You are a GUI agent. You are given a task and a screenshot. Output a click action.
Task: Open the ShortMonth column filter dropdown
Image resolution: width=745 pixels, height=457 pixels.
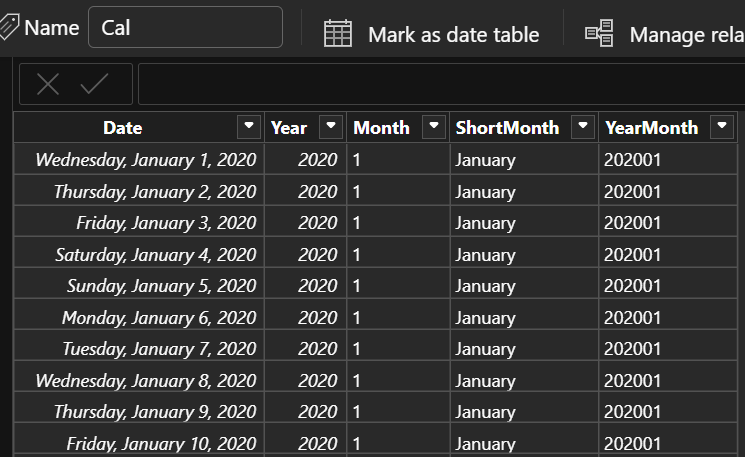[x=583, y=127]
